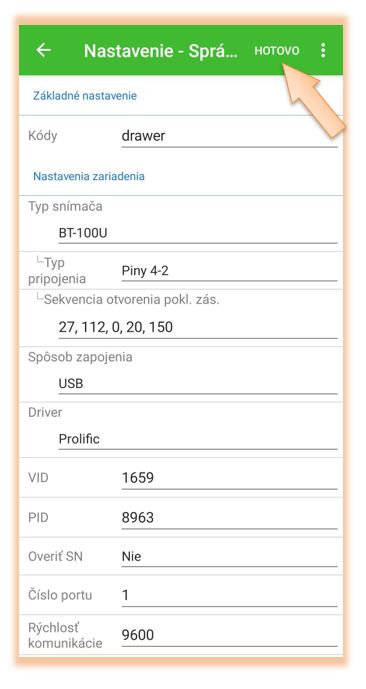Tap the Driver label
366x689 pixels.
point(45,413)
